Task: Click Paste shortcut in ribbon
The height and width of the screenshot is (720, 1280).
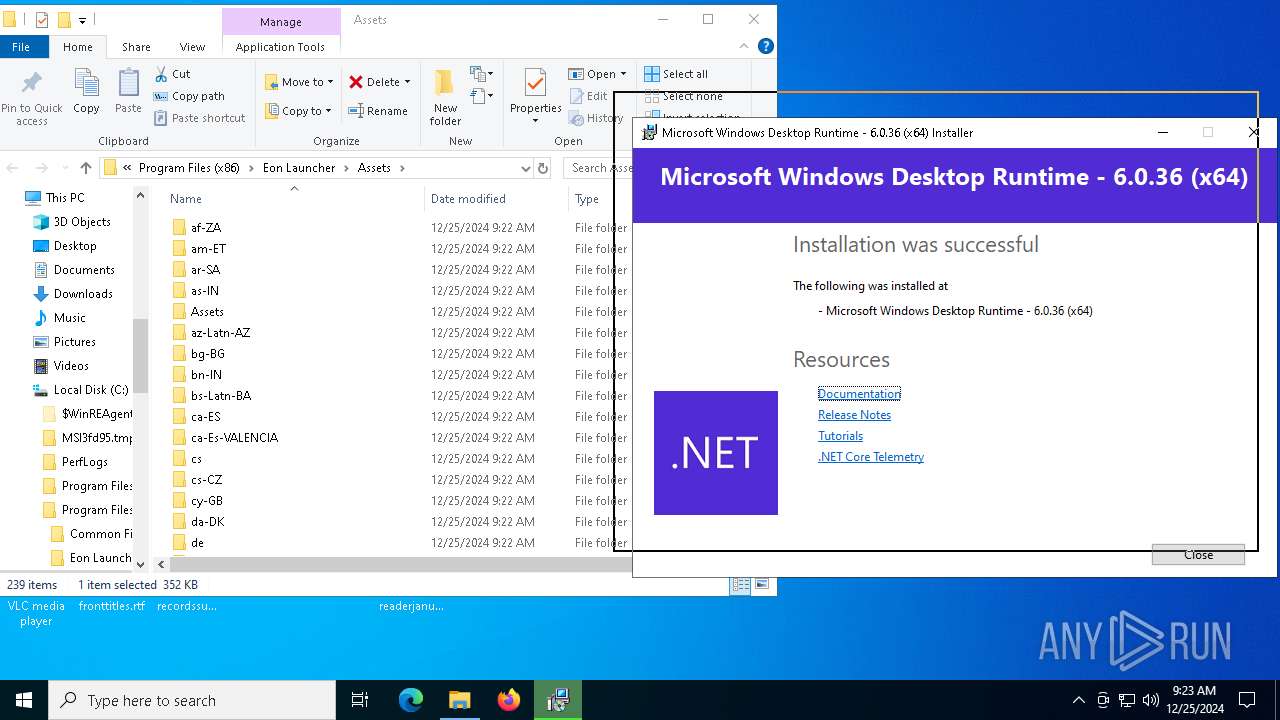Action: point(199,118)
